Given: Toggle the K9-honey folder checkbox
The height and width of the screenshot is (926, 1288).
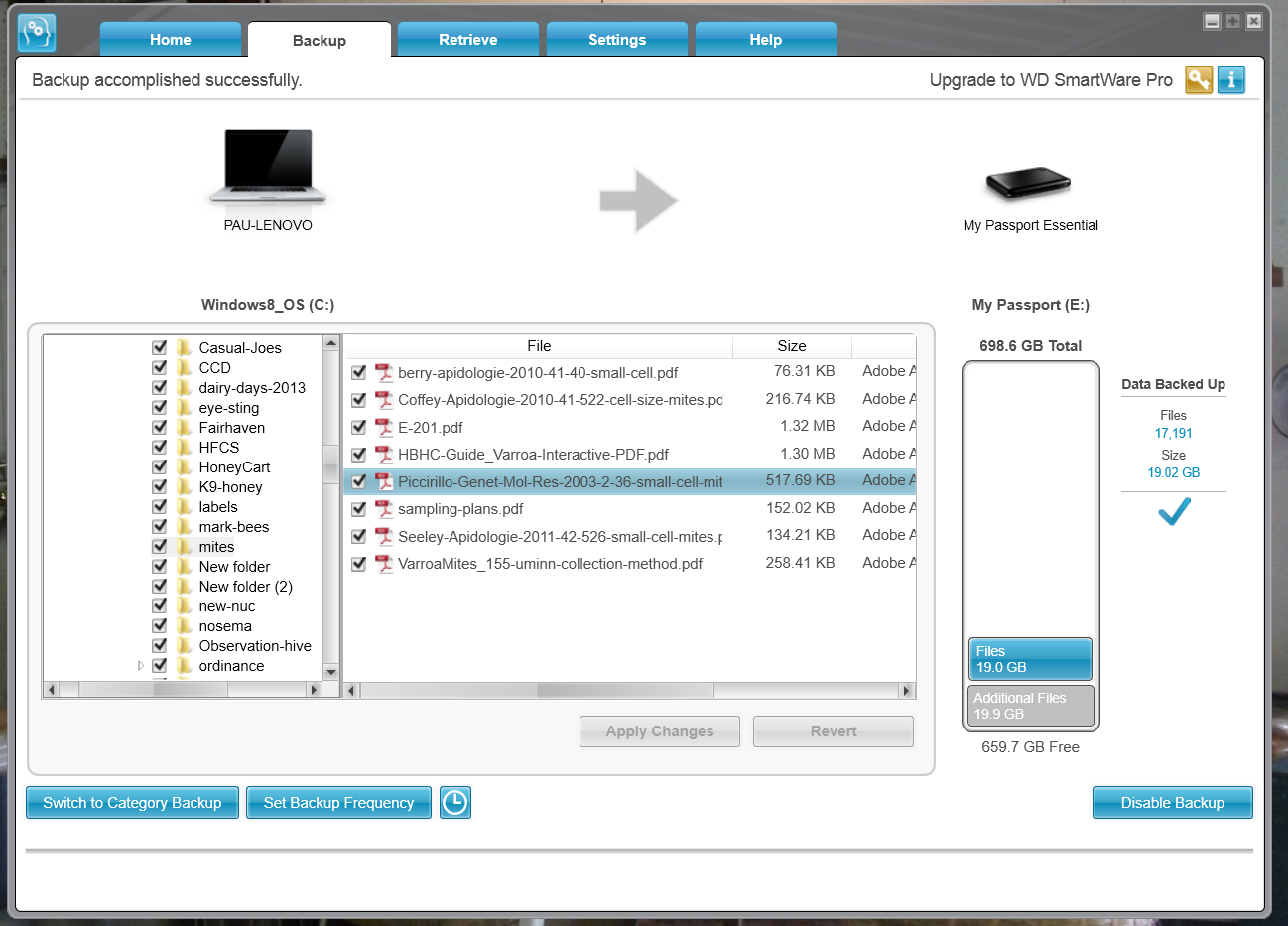Looking at the screenshot, I should pos(159,486).
